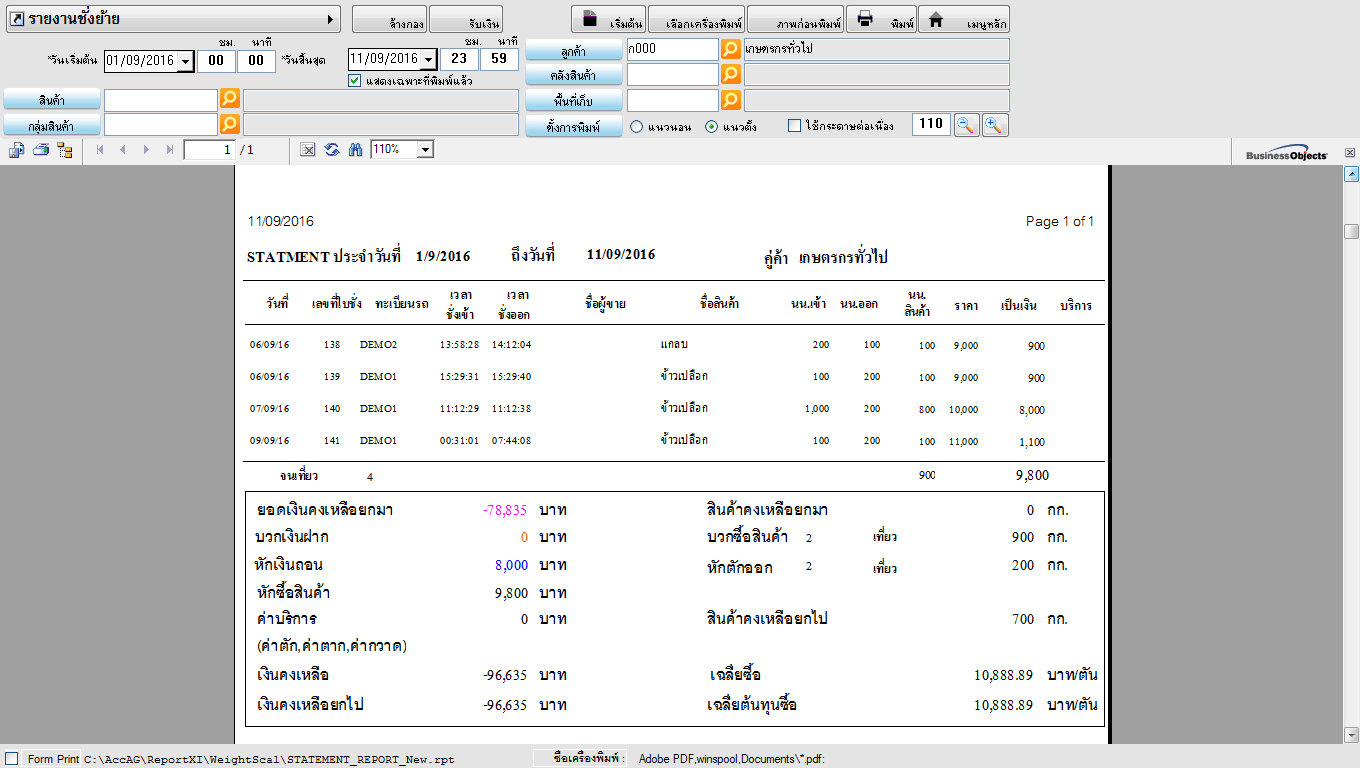The image size is (1360, 768).
Task: Open search text binoculars icon
Action: [355, 150]
